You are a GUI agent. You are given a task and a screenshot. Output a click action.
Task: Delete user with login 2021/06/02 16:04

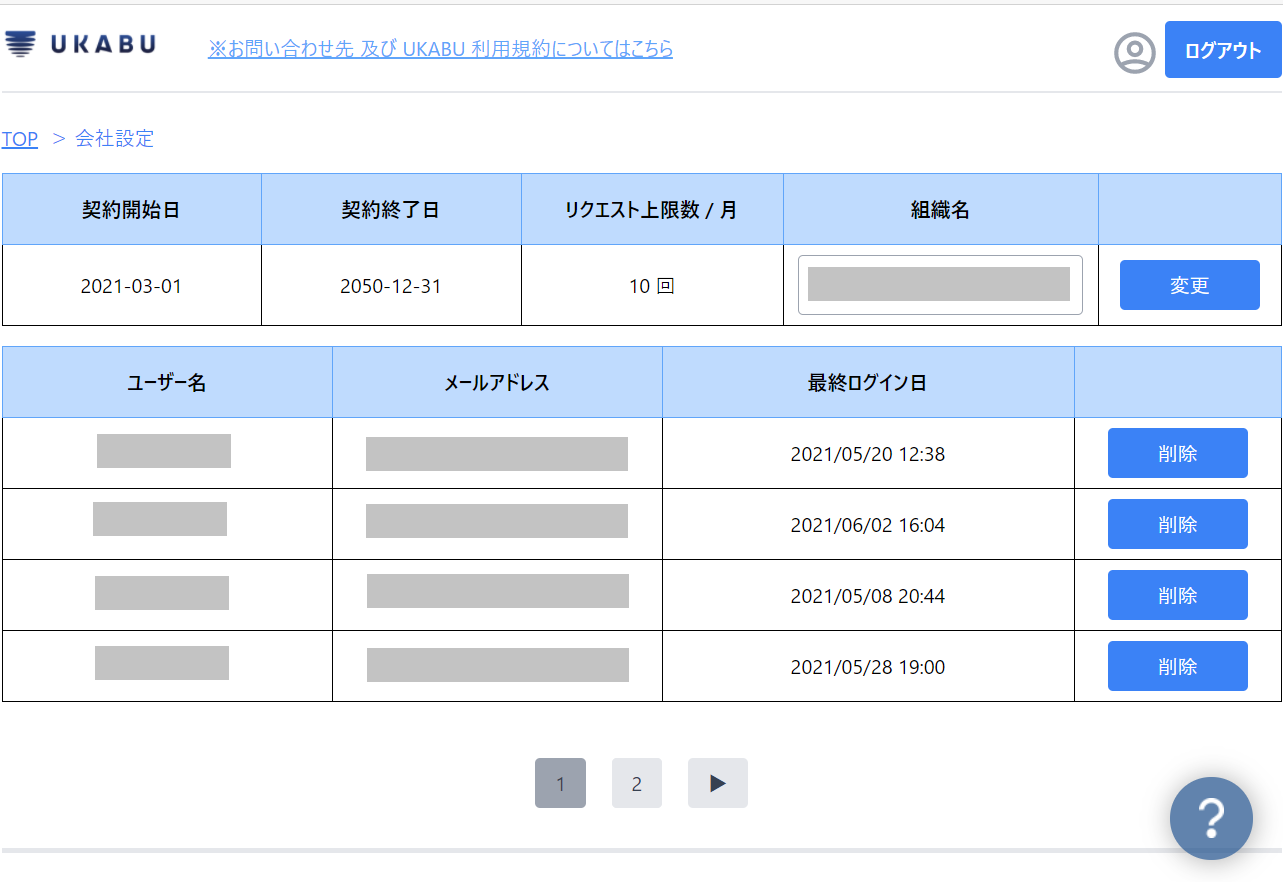point(1178,524)
